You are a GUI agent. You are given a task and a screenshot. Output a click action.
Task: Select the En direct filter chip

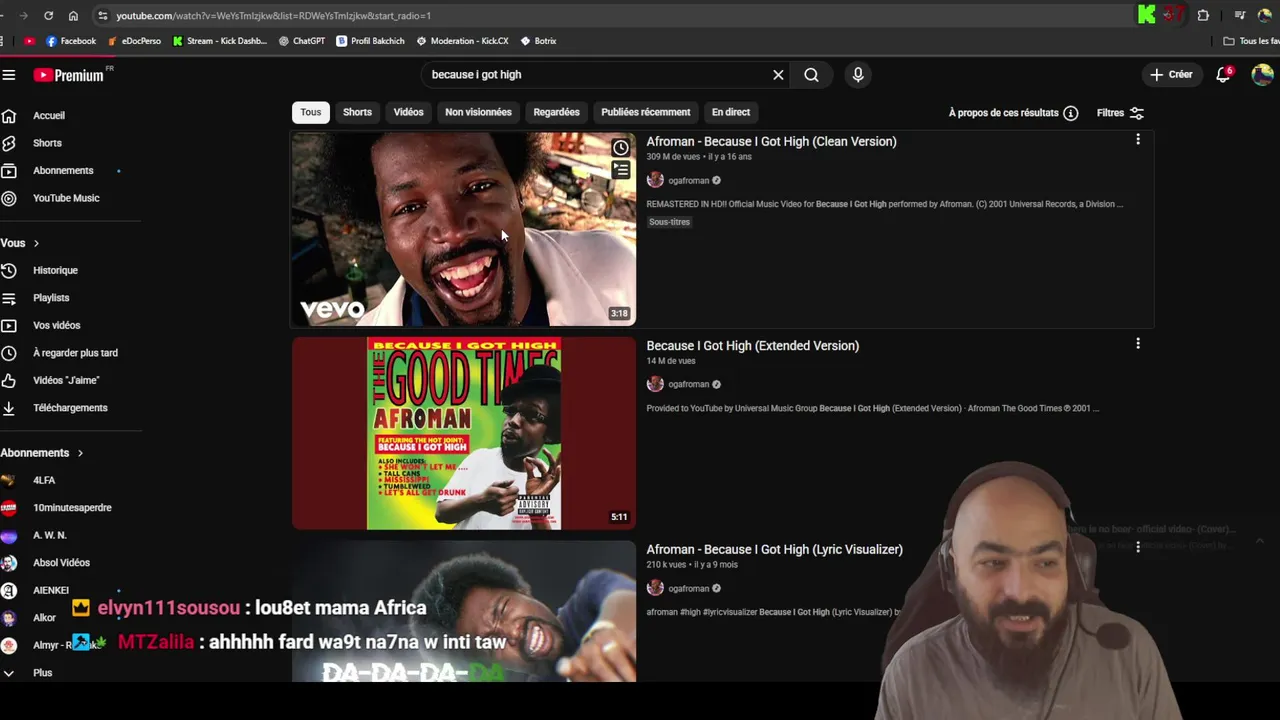tap(730, 112)
